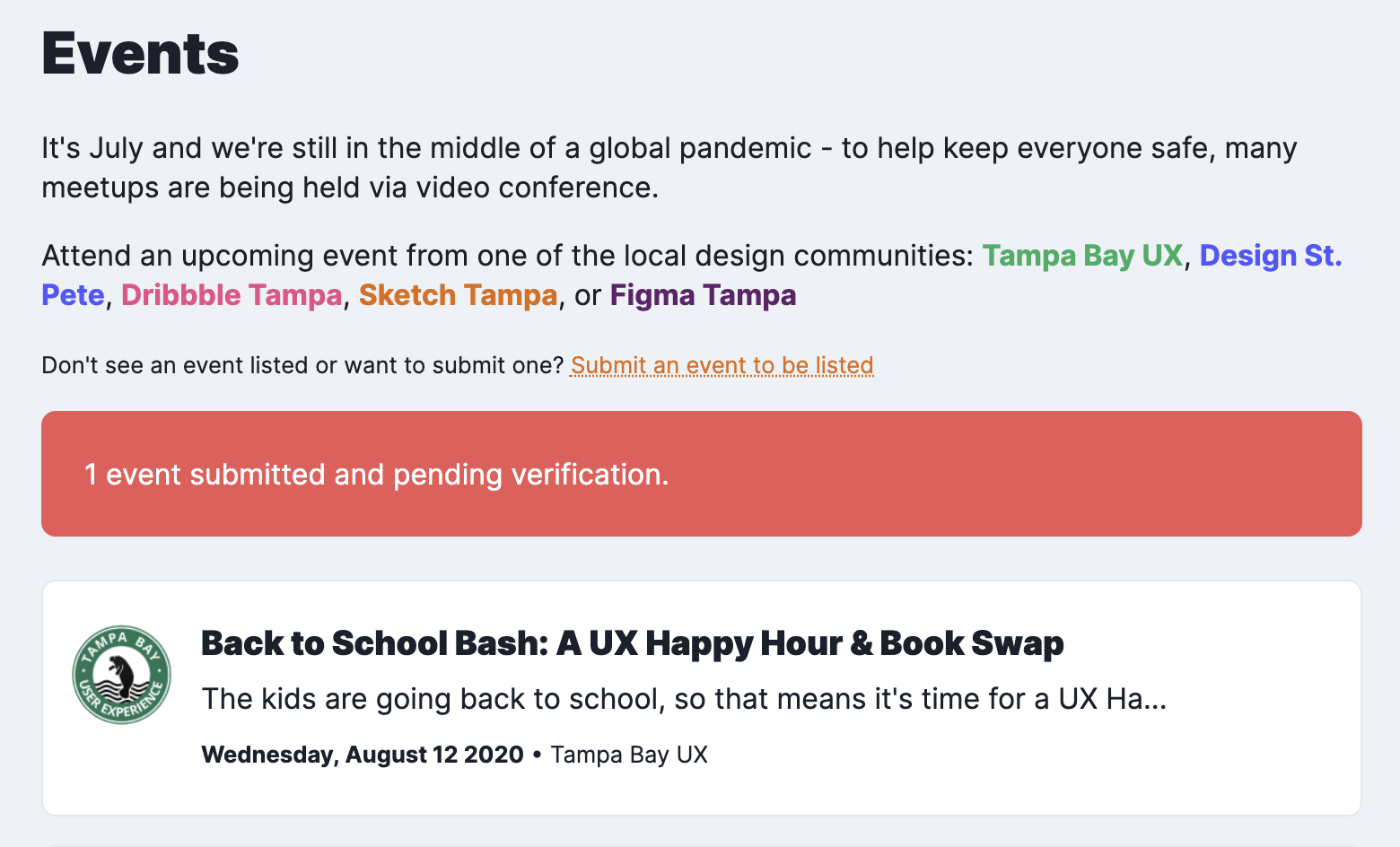
Task: Open the green Tampa Bay UX community link
Action: coord(1082,256)
